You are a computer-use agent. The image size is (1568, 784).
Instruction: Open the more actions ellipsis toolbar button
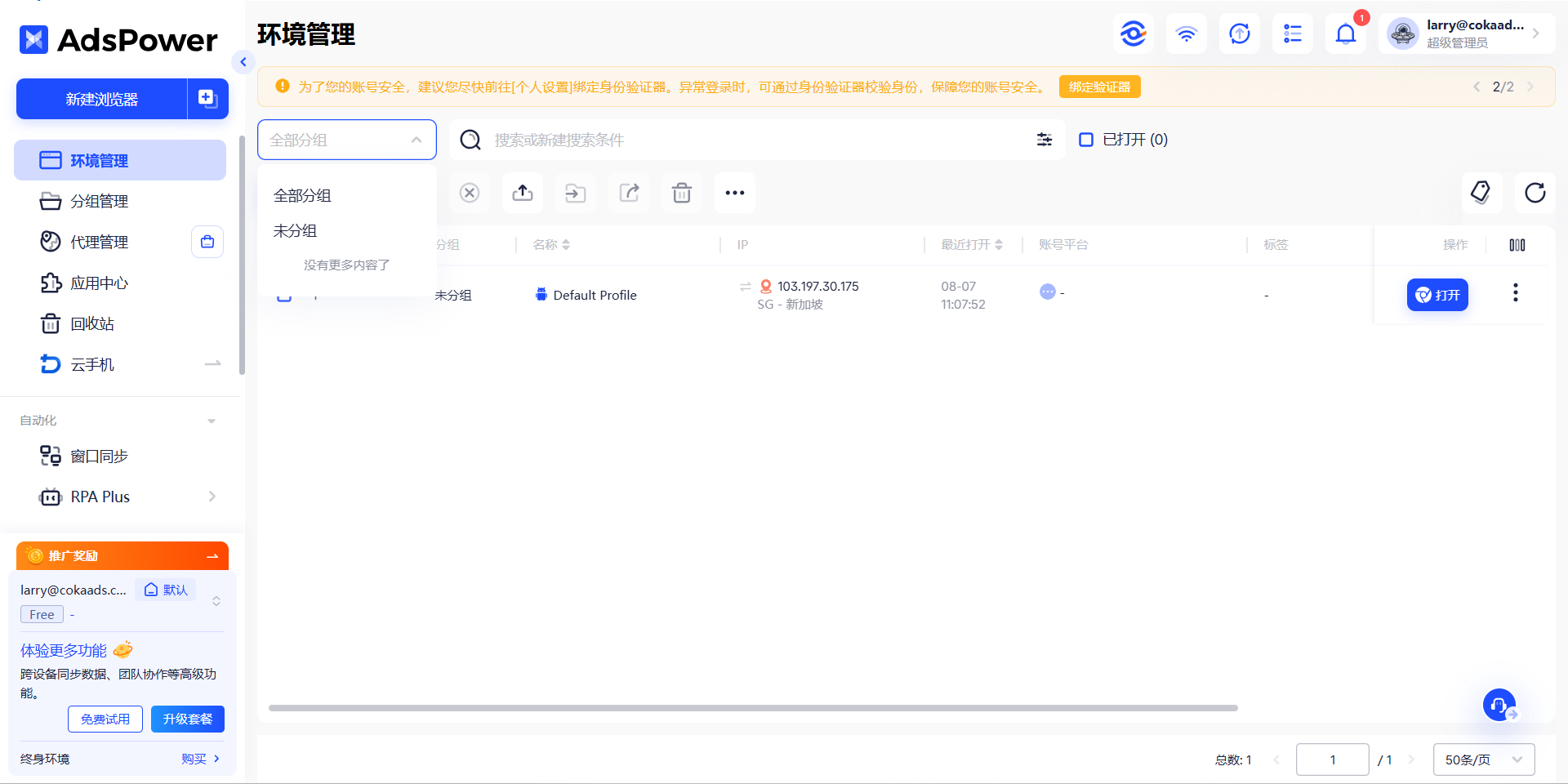point(735,193)
